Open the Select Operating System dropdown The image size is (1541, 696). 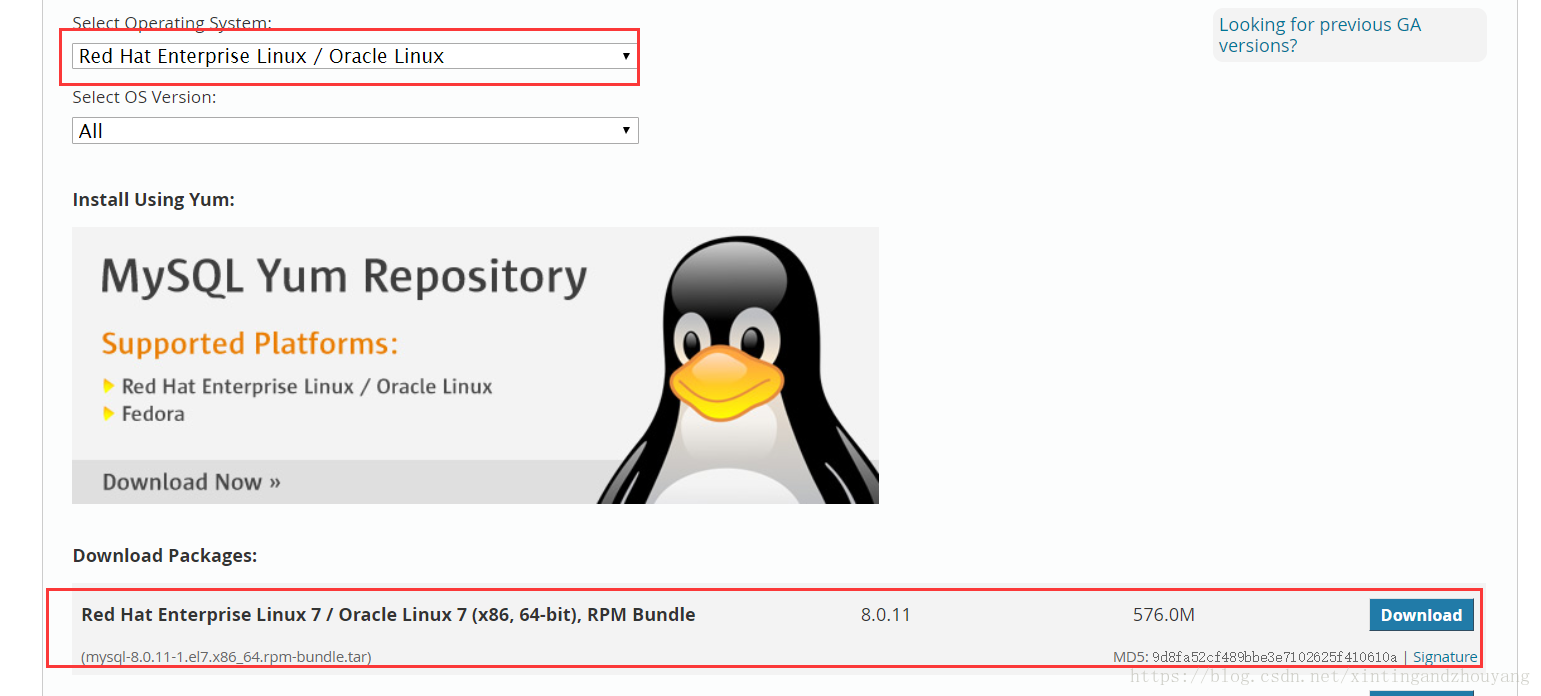[355, 56]
